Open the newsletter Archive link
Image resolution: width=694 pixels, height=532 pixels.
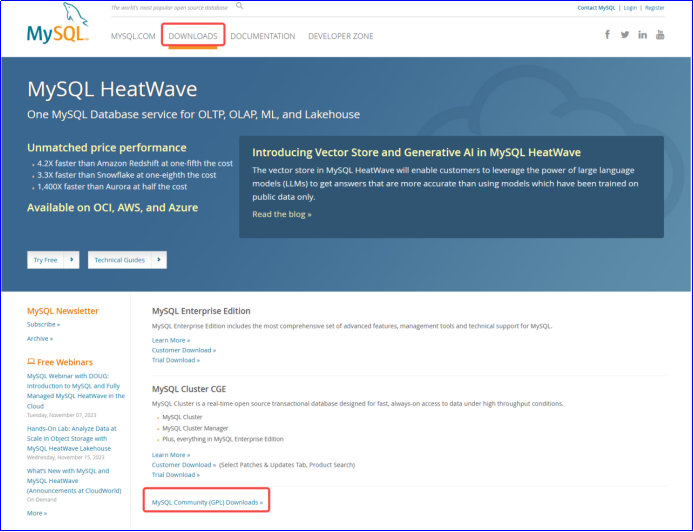(x=40, y=339)
